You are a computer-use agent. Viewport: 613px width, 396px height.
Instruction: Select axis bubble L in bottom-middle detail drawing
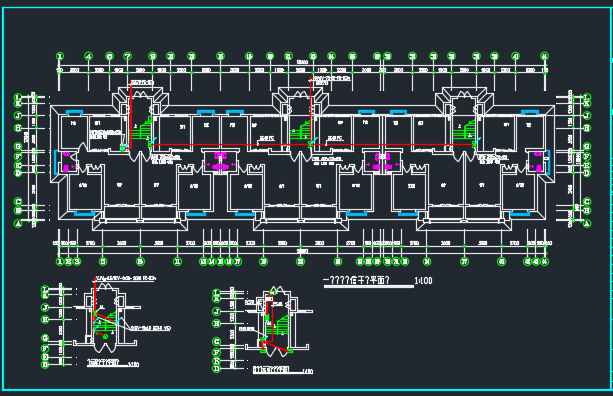tap(217, 292)
